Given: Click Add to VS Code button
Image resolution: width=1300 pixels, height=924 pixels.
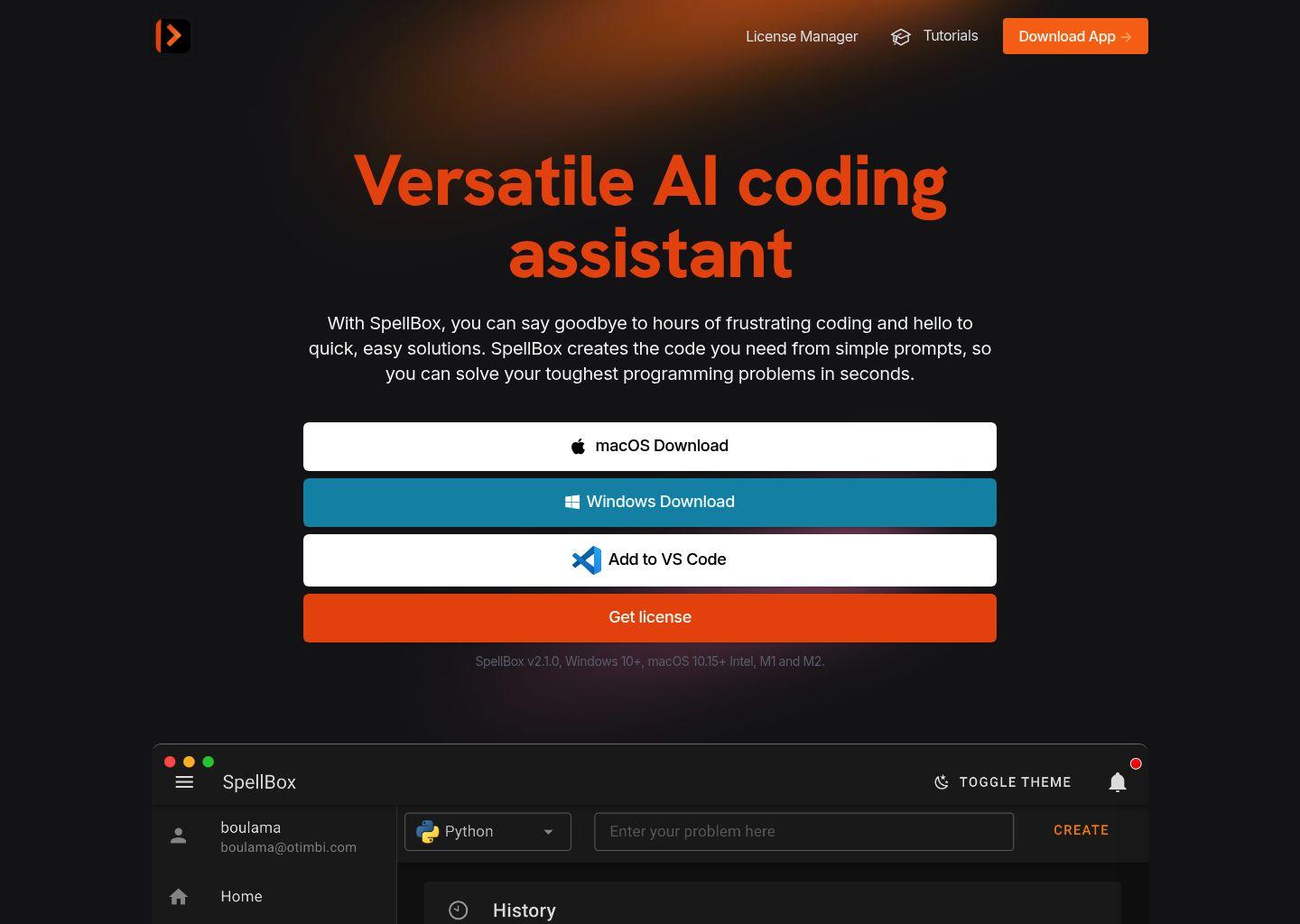Looking at the screenshot, I should tap(649, 559).
